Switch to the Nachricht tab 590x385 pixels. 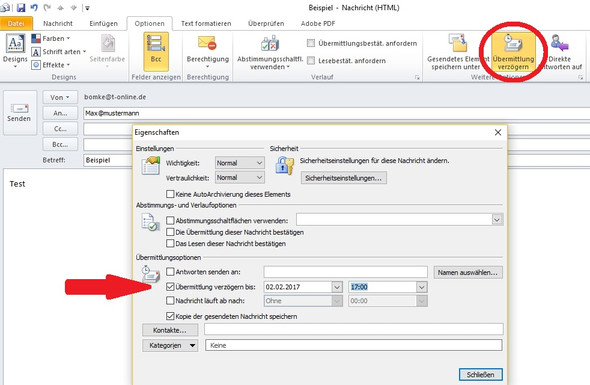[58, 23]
